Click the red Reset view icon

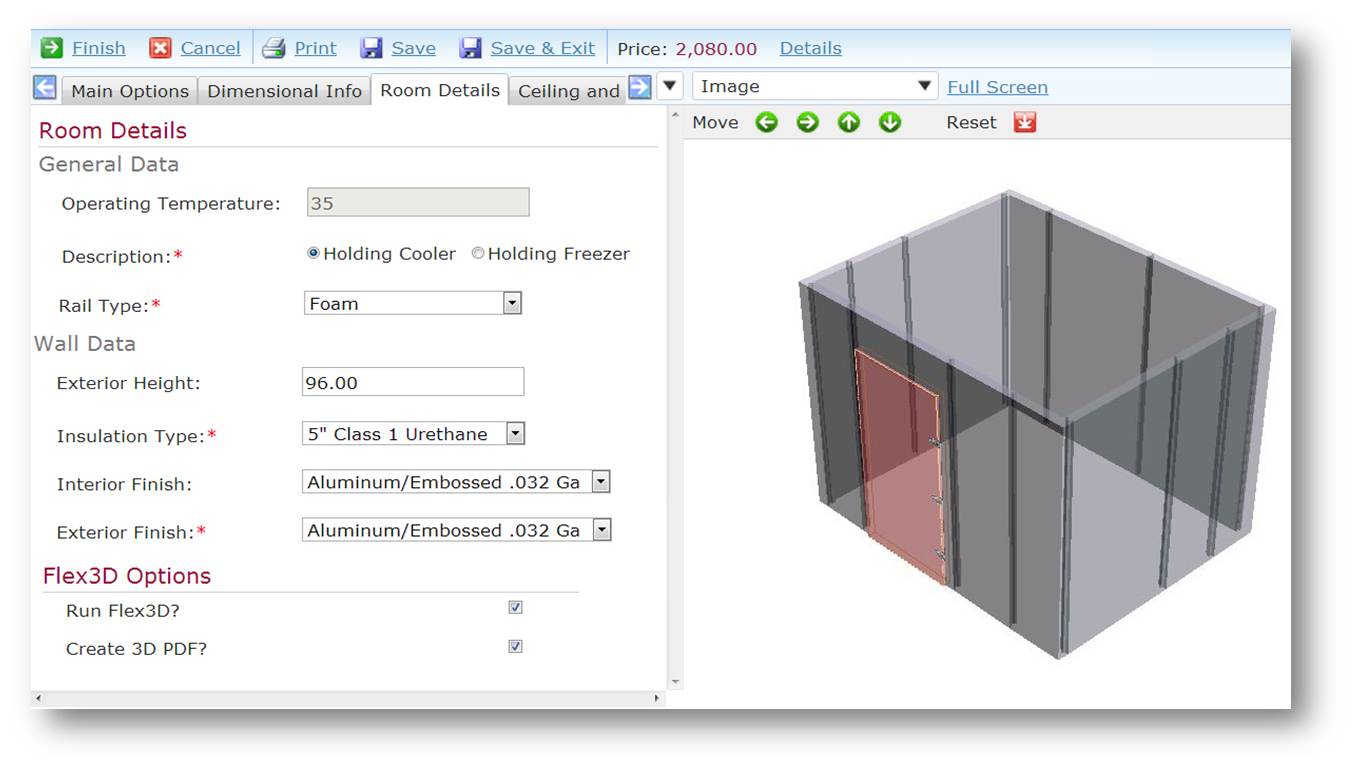tap(1024, 122)
